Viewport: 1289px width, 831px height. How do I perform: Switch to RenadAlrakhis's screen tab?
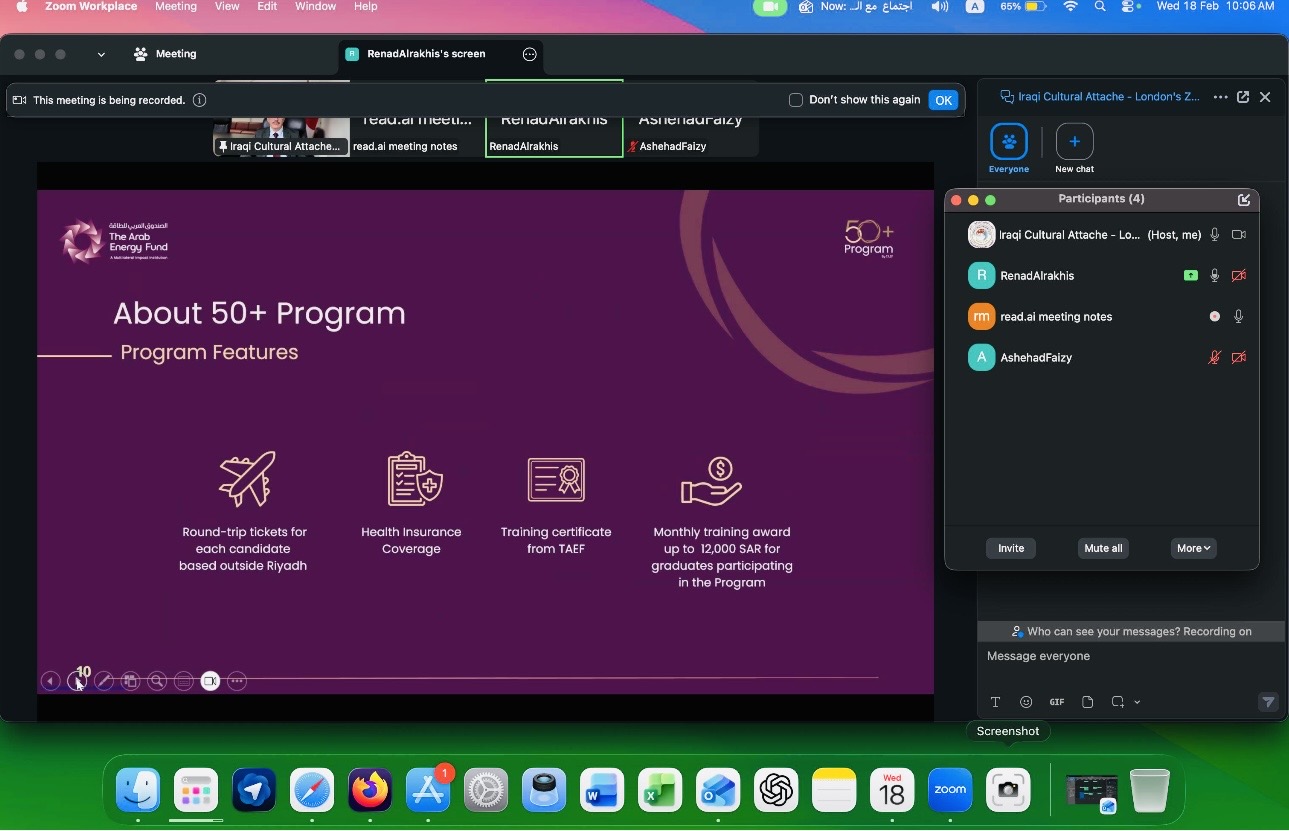[x=425, y=54]
